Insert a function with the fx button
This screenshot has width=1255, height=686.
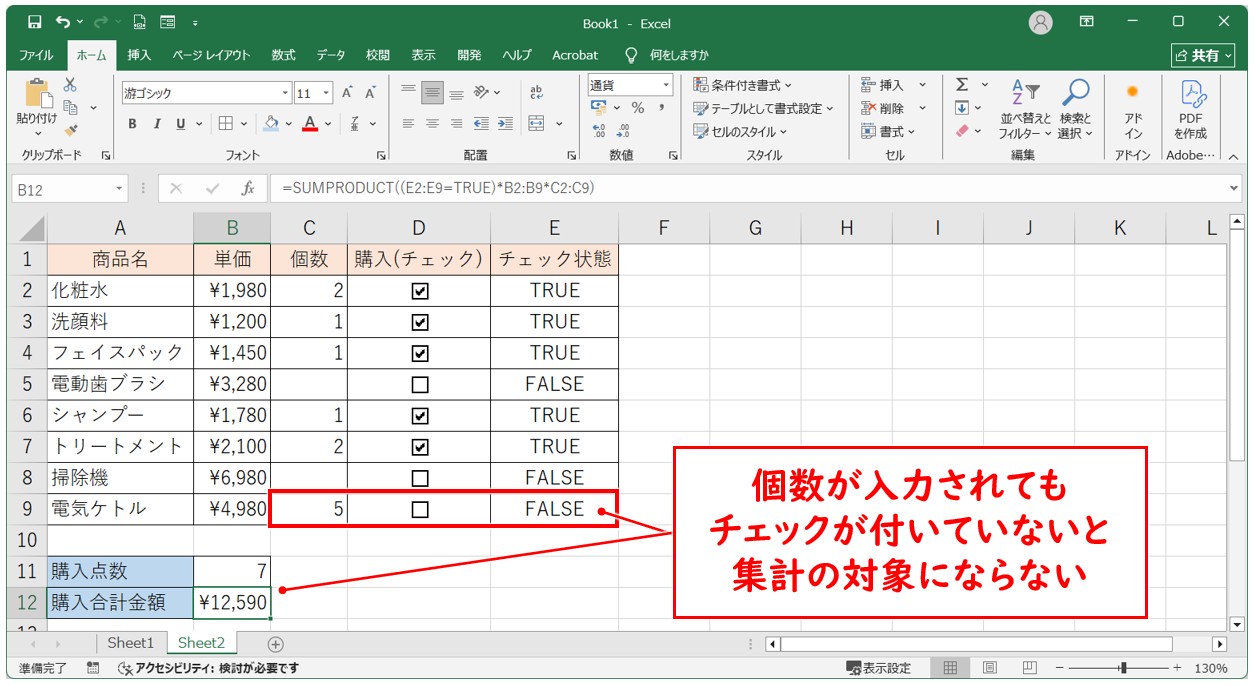pyautogui.click(x=248, y=188)
